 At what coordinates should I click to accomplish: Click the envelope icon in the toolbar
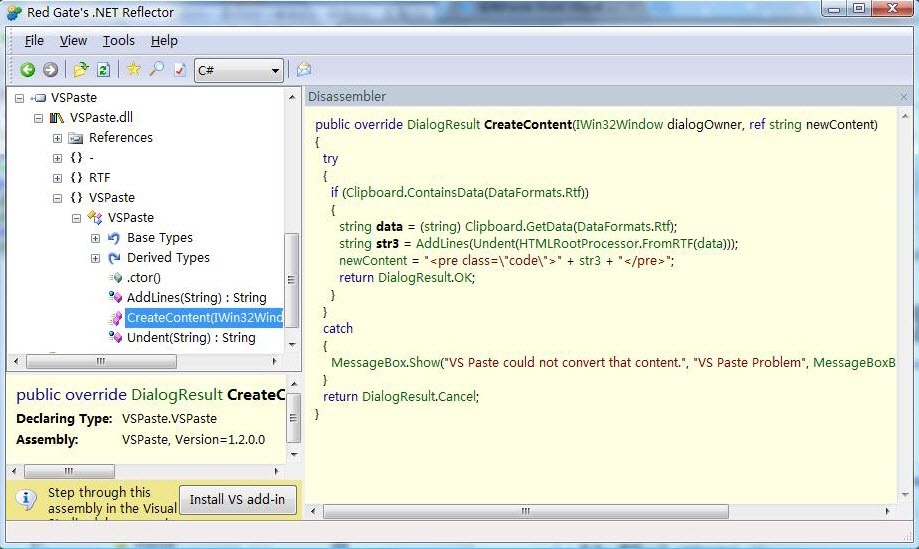[304, 70]
